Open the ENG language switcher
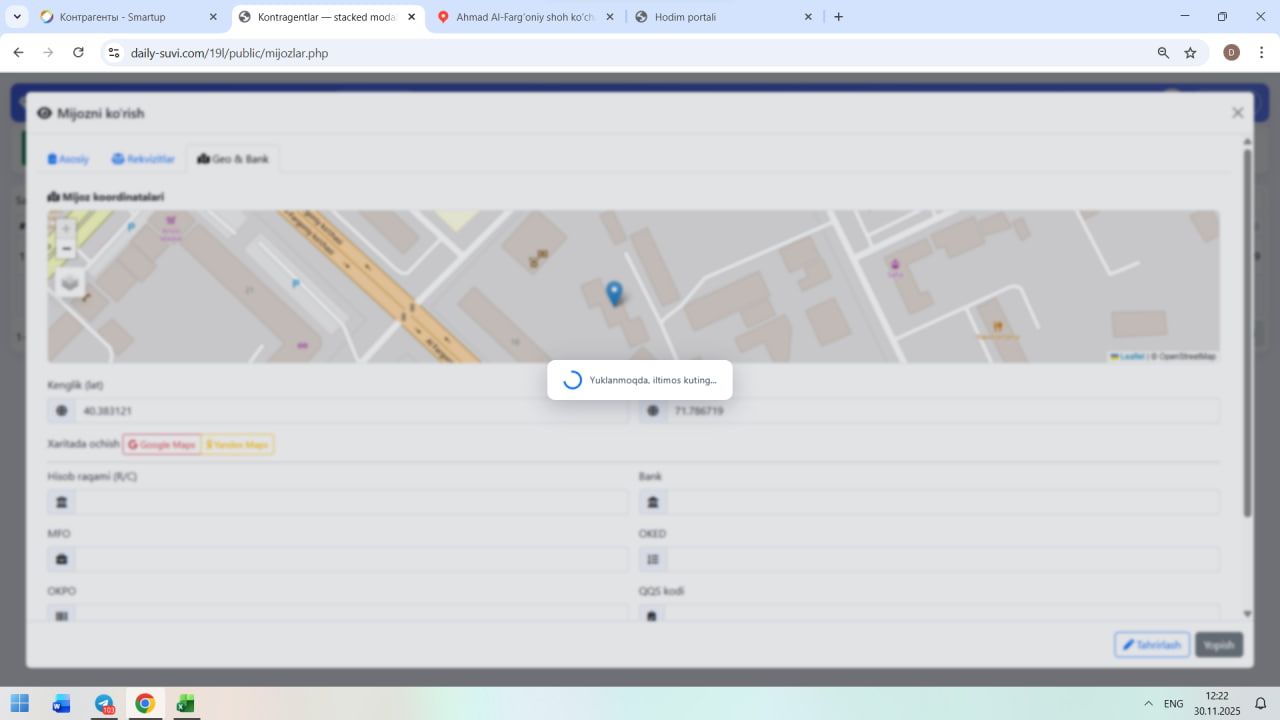Image resolution: width=1280 pixels, height=720 pixels. click(x=1174, y=703)
